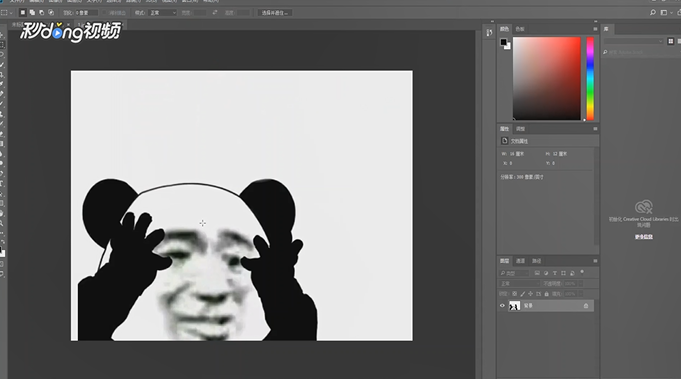Switch to the Paths tab
Image resolution: width=681 pixels, height=379 pixels.
[537, 261]
